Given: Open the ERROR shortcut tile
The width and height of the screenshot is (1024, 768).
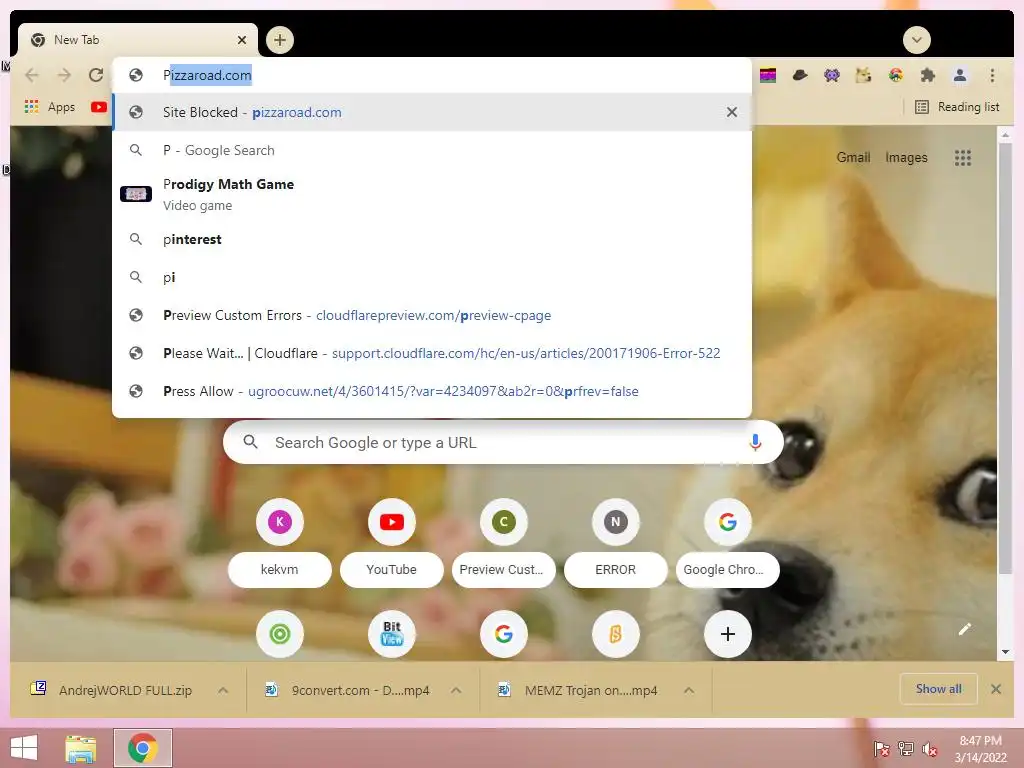Looking at the screenshot, I should [x=615, y=542].
